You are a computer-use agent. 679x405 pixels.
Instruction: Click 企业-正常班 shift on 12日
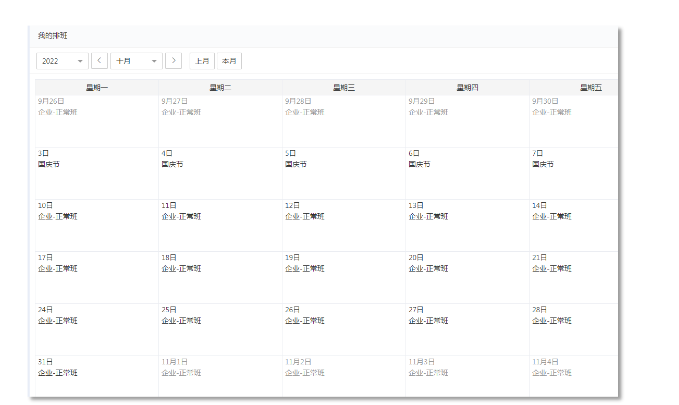pyautogui.click(x=304, y=216)
